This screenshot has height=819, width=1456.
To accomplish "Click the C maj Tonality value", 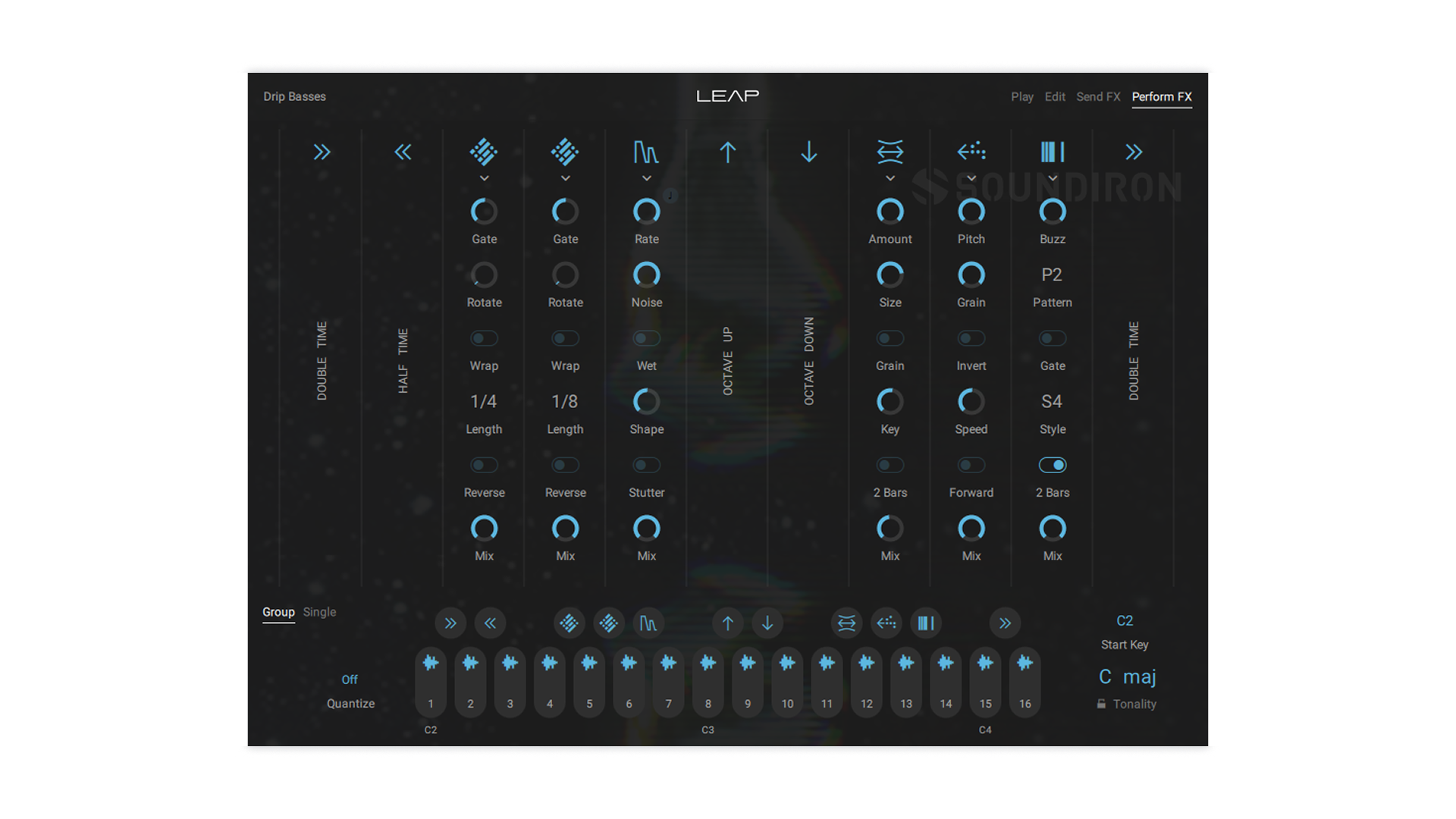I will click(x=1127, y=676).
